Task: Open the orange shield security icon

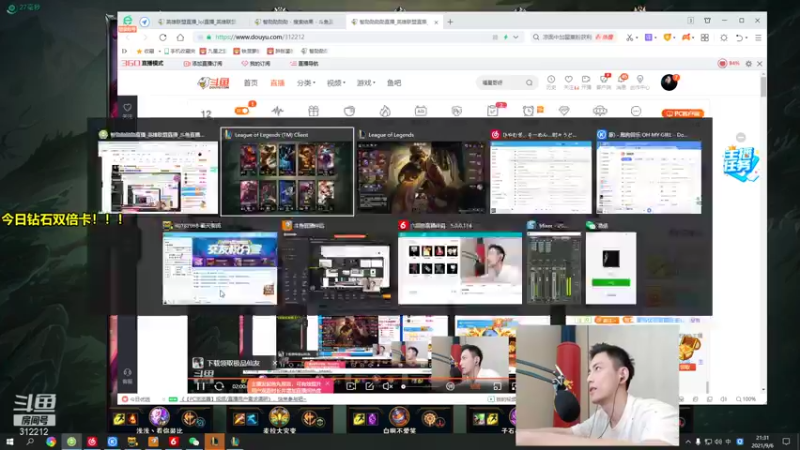Action: coord(667,37)
